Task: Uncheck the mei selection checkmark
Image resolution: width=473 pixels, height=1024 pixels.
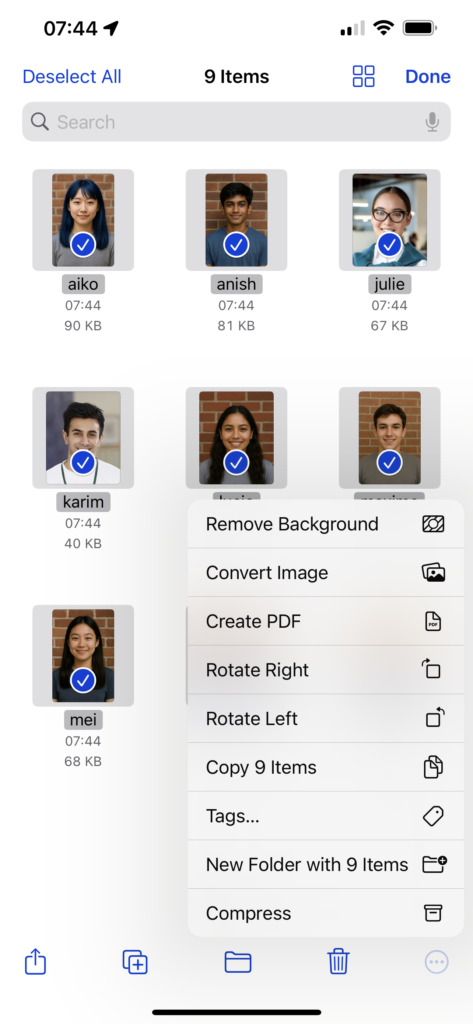Action: click(x=83, y=680)
